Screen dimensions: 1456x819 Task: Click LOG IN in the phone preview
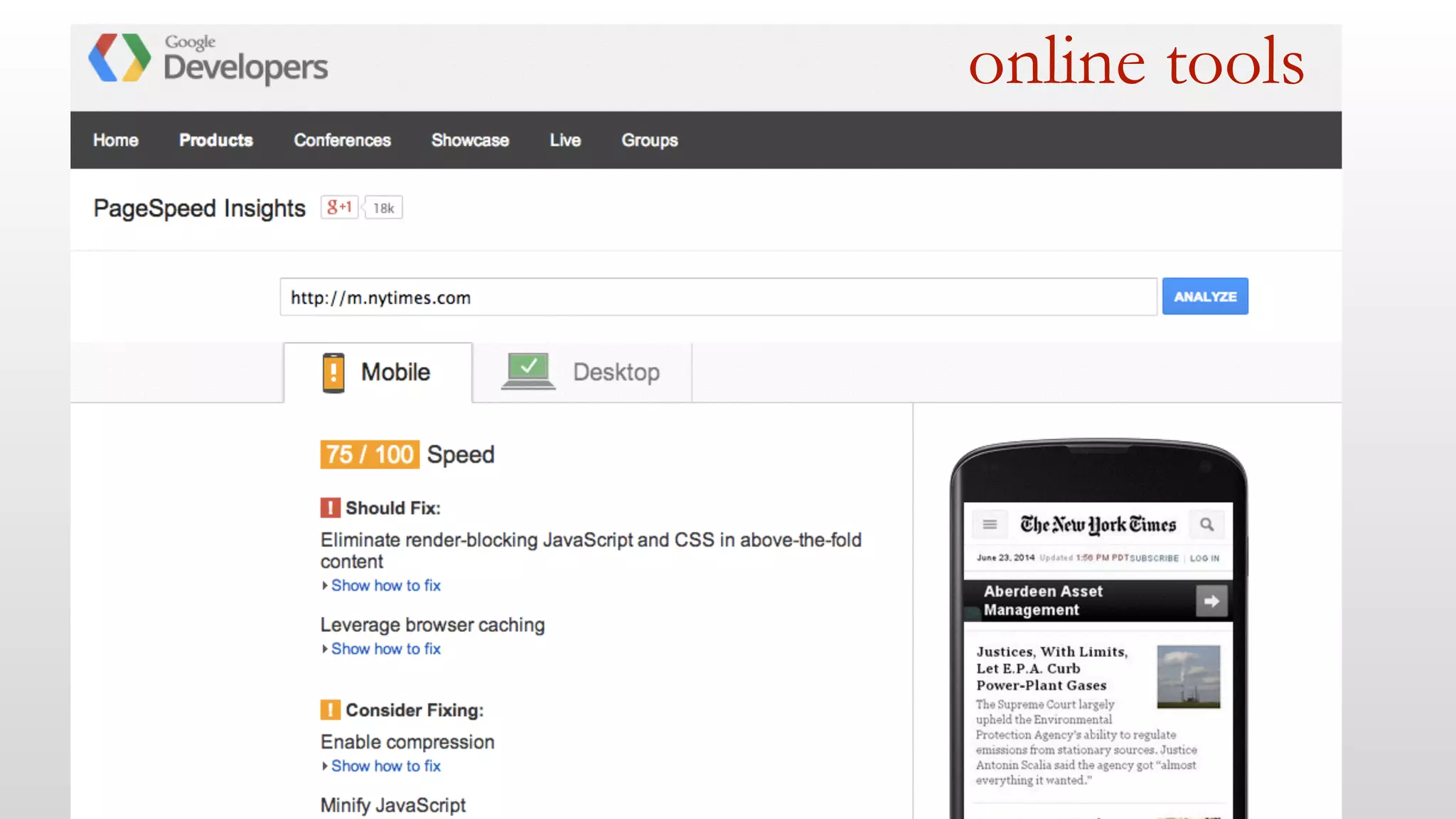[x=1204, y=558]
